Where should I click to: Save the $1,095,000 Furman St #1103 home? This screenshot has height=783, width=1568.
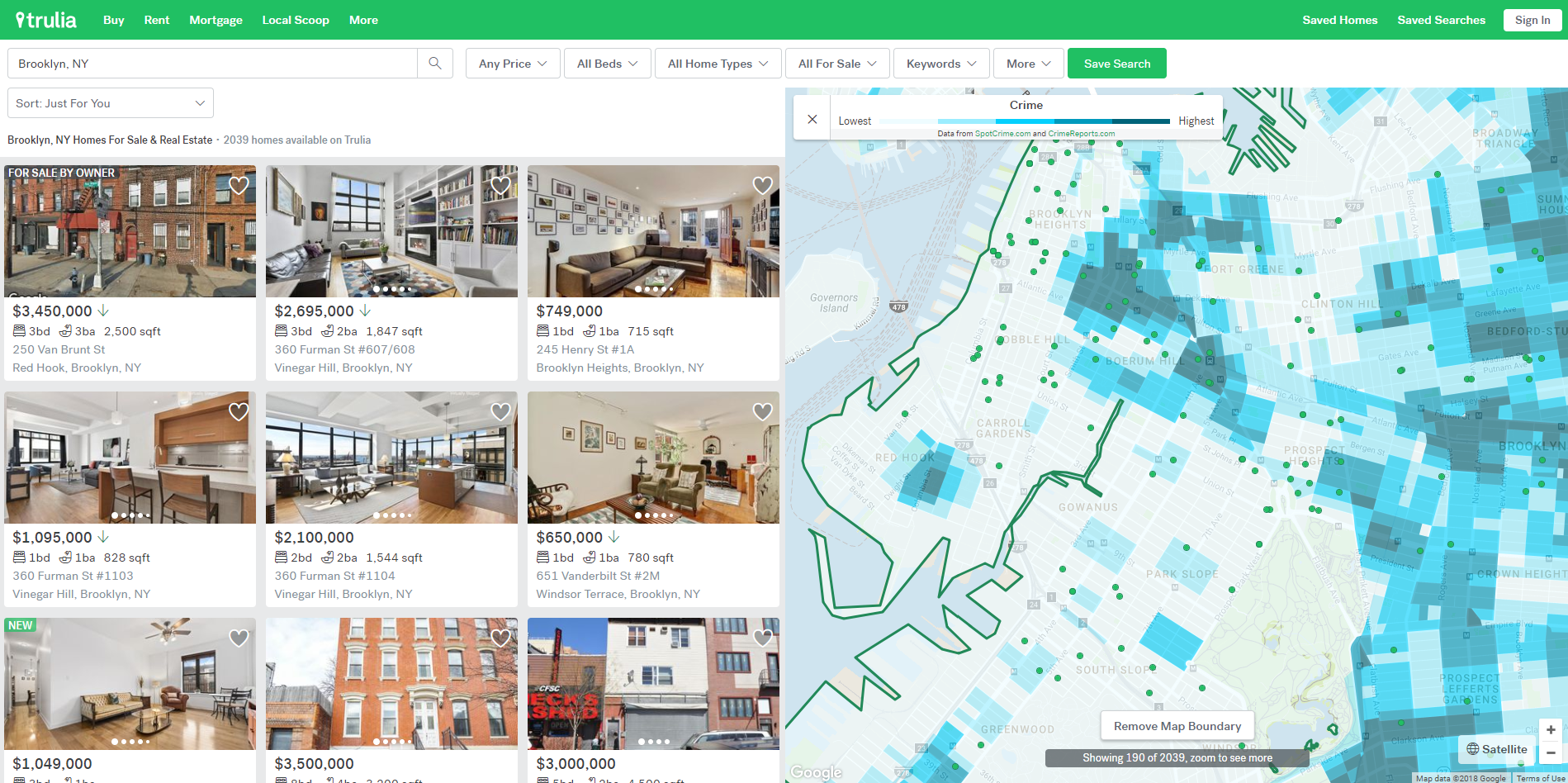(239, 412)
